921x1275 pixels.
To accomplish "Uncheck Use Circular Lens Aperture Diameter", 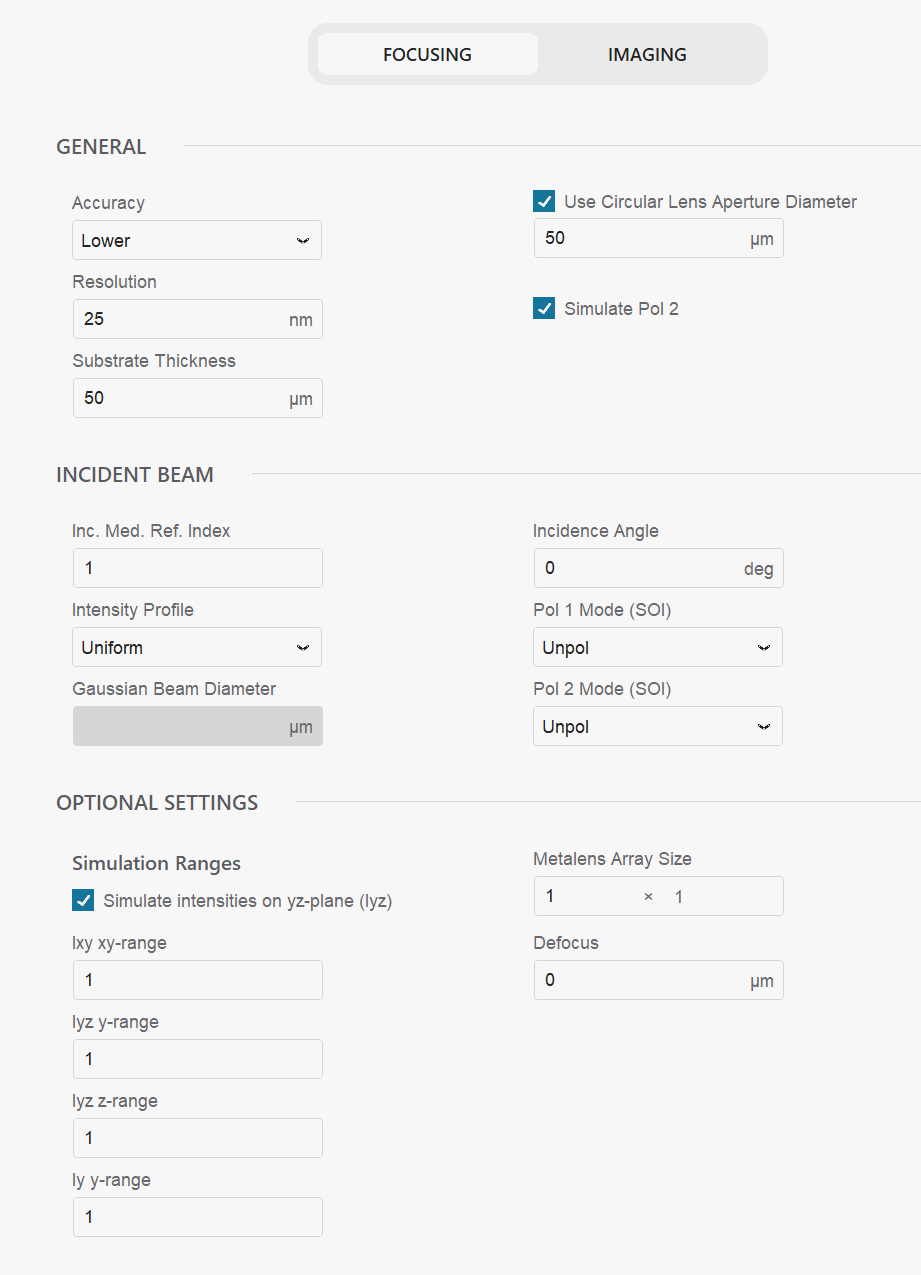I will coord(545,202).
